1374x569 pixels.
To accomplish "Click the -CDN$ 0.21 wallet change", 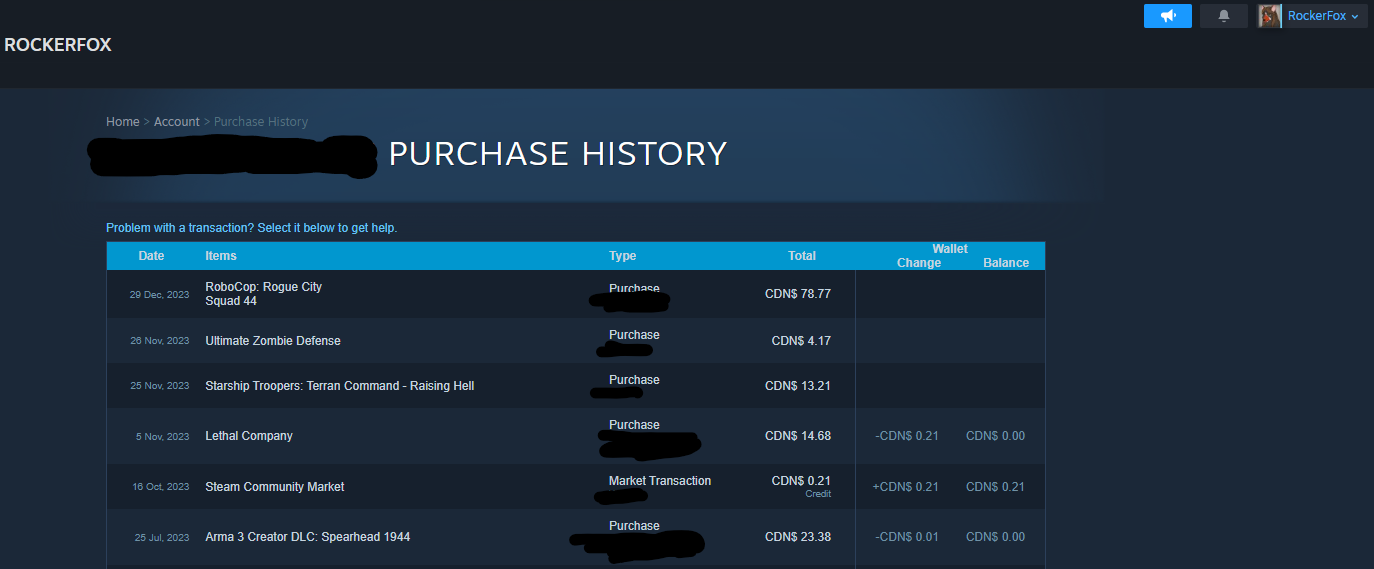I will (x=907, y=436).
